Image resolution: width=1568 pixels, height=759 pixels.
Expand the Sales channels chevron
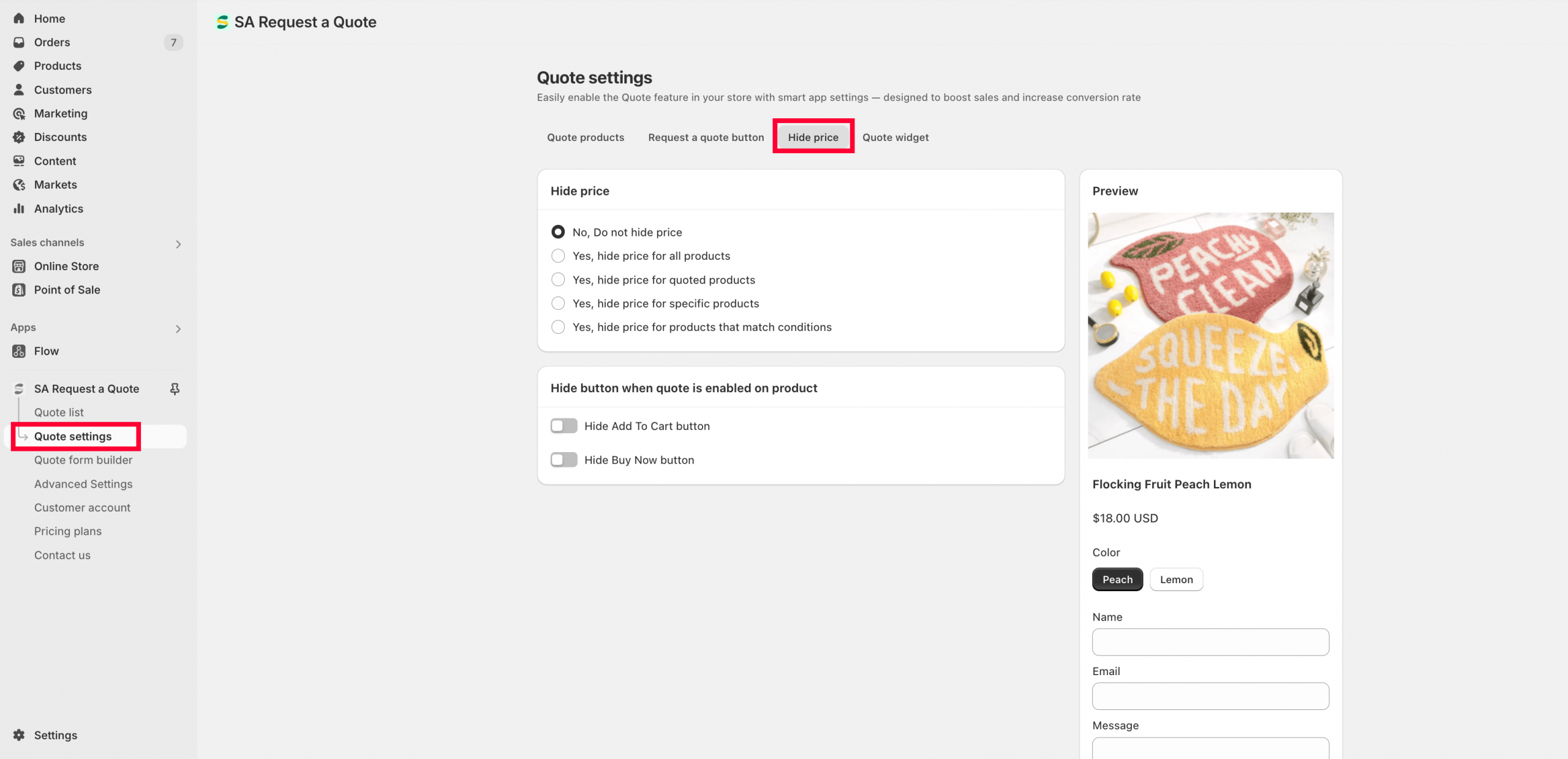coord(178,244)
